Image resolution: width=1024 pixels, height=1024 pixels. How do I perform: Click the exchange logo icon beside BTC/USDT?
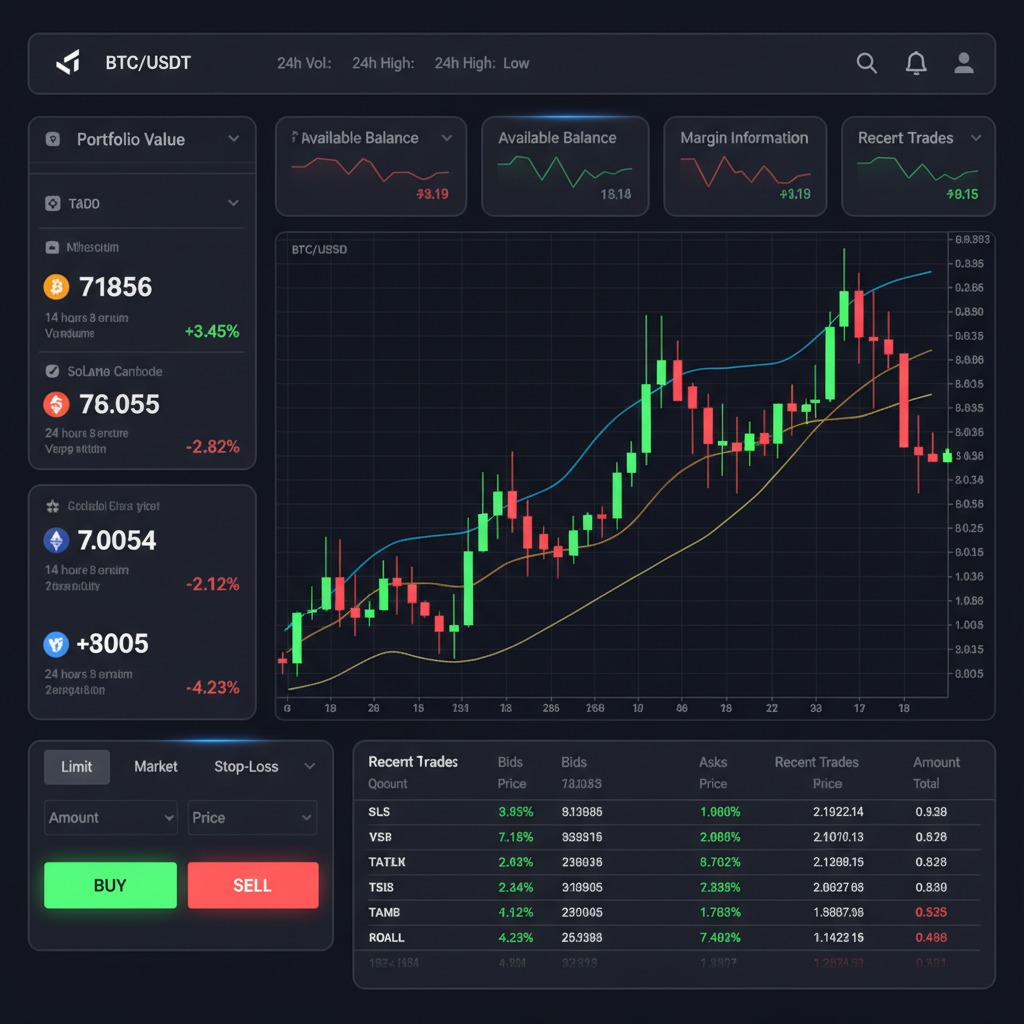pos(69,63)
